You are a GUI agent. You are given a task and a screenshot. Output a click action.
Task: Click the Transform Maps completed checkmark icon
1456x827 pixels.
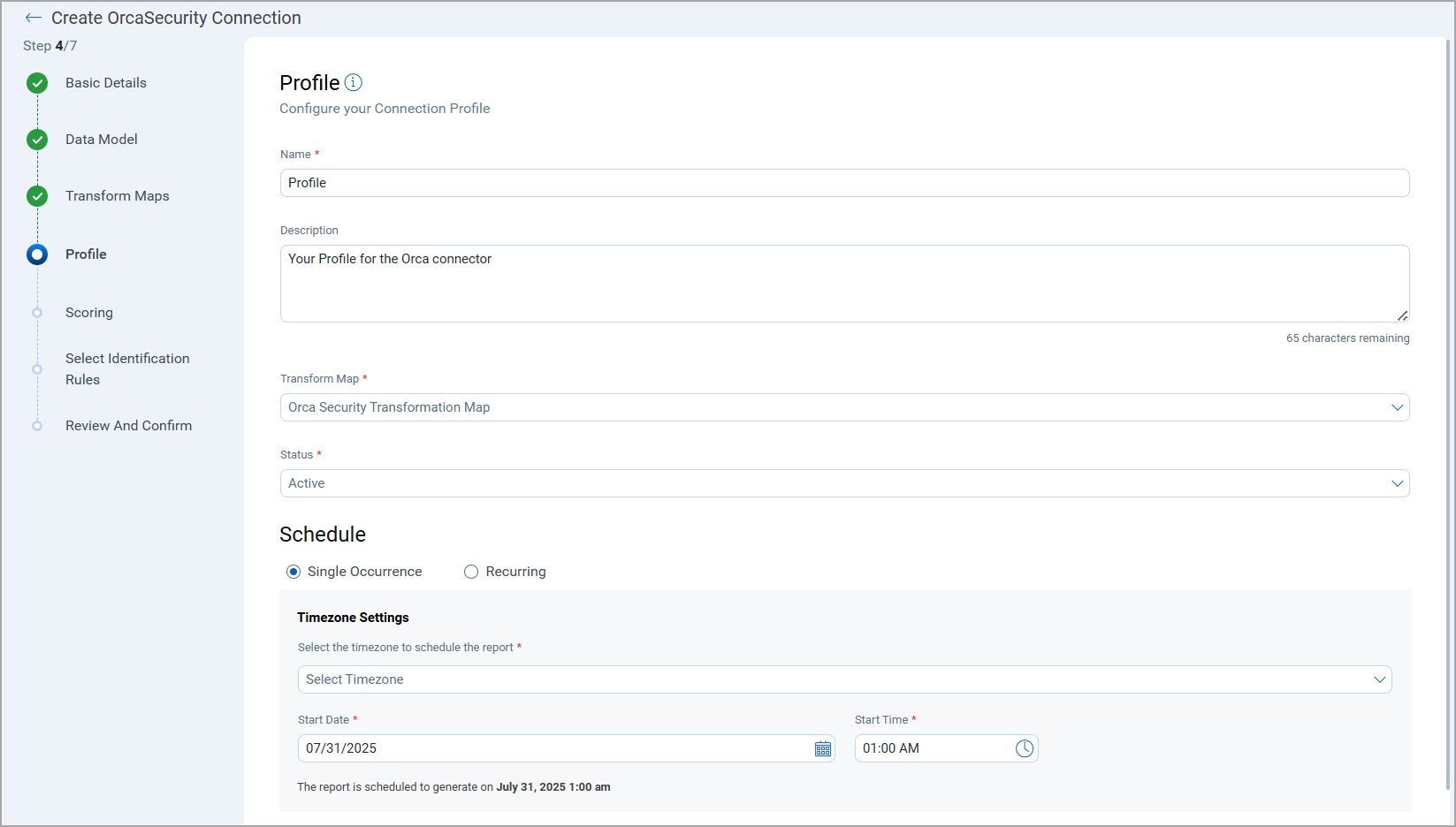[x=37, y=196]
